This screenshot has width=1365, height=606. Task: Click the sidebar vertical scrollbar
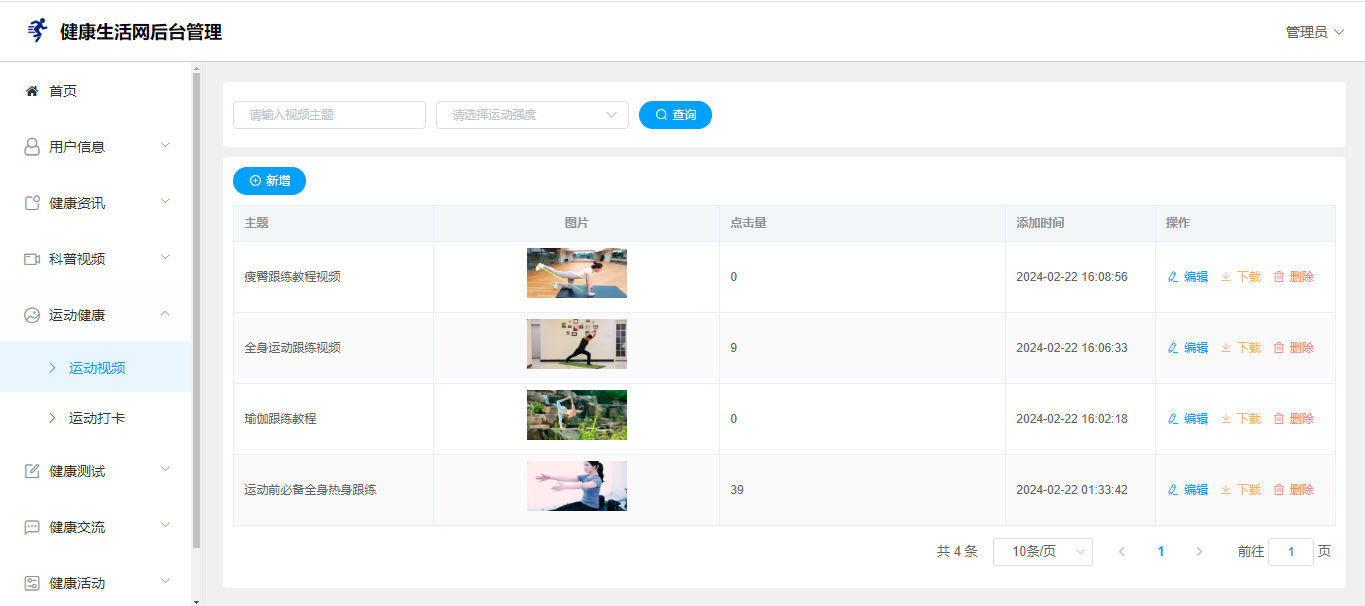pos(196,310)
